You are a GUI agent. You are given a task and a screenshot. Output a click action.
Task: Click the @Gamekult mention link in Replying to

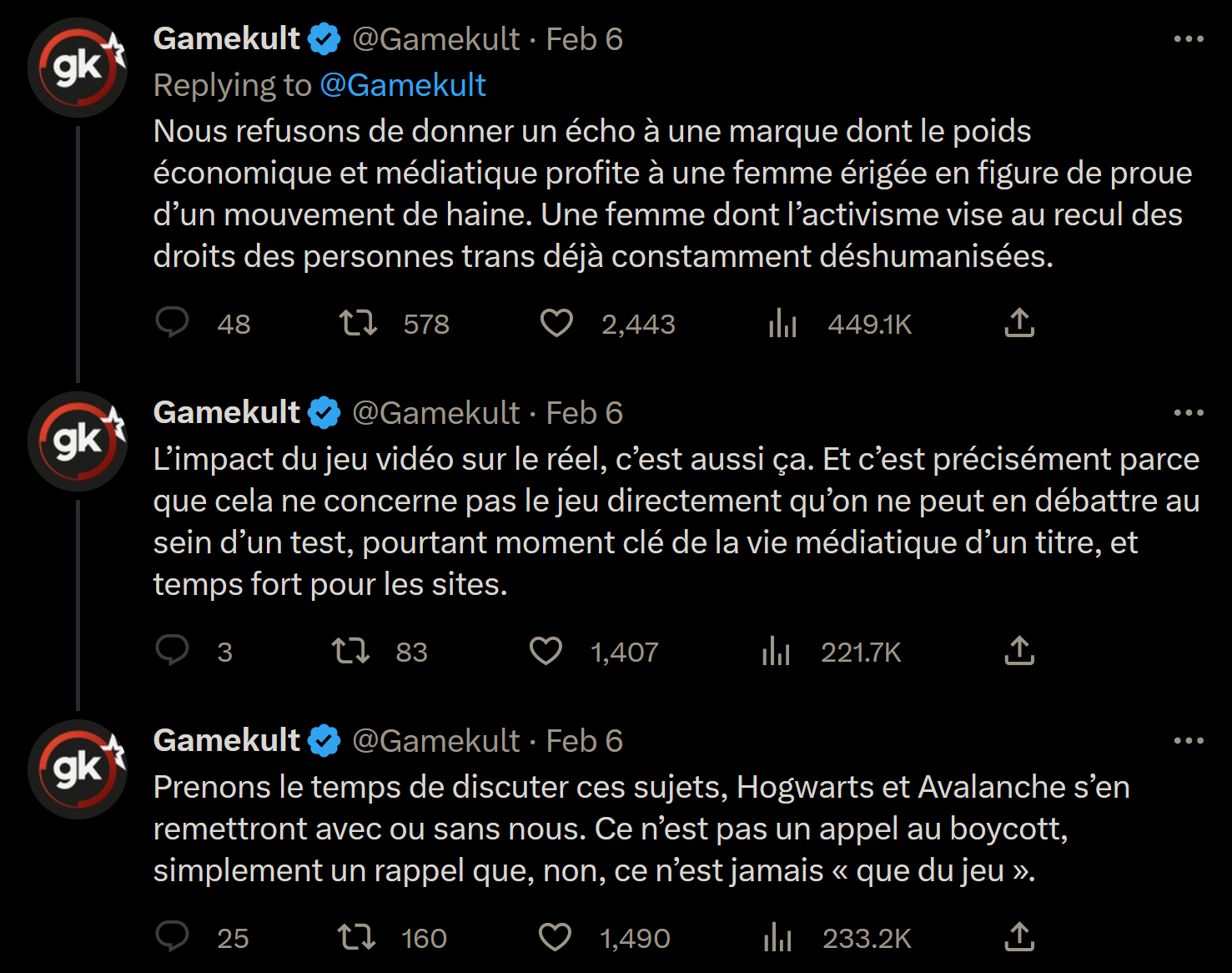402,85
